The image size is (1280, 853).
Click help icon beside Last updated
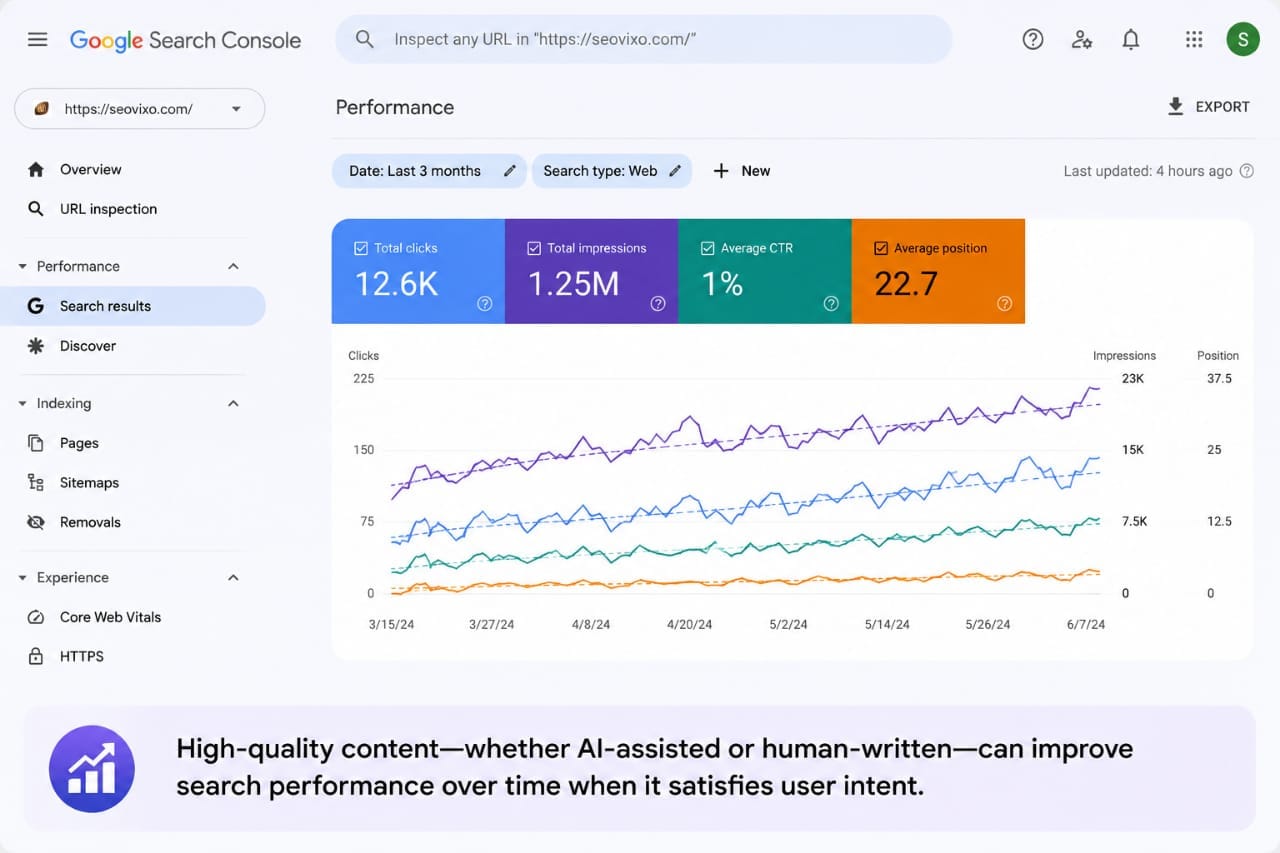point(1246,171)
